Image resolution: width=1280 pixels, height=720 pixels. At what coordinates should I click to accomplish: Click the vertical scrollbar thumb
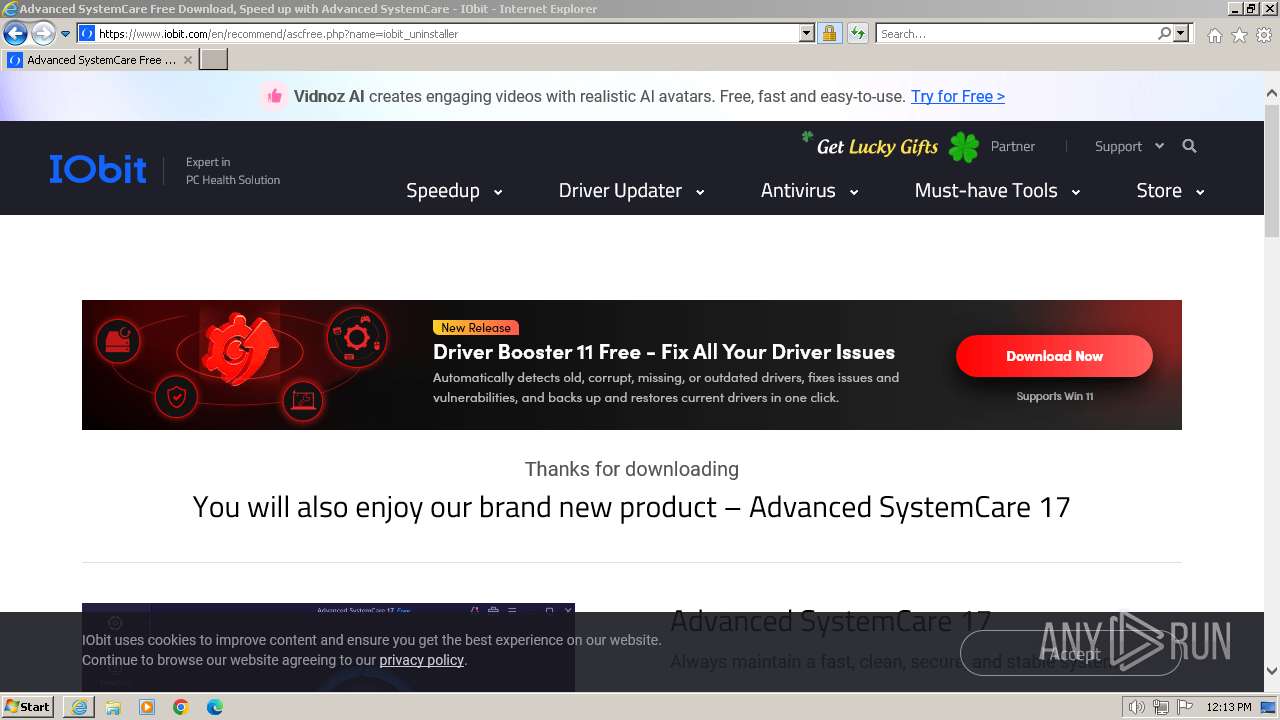pyautogui.click(x=1272, y=170)
